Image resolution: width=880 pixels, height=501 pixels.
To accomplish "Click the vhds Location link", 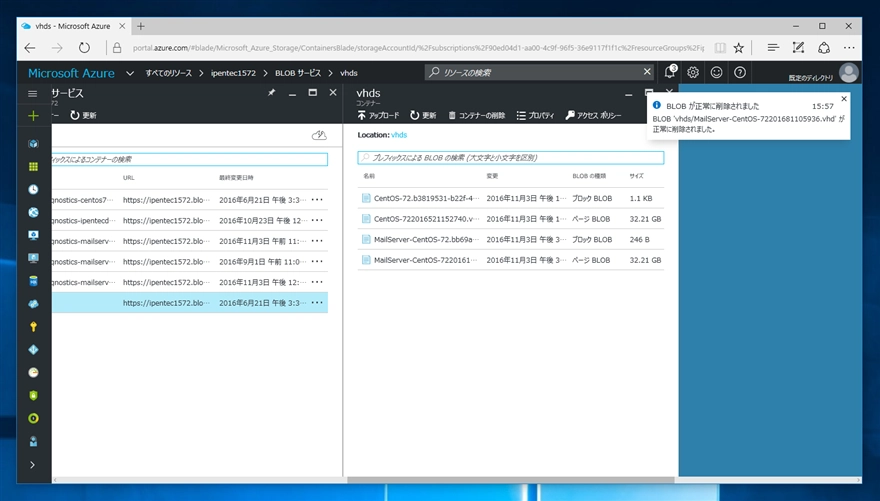I will point(399,135).
